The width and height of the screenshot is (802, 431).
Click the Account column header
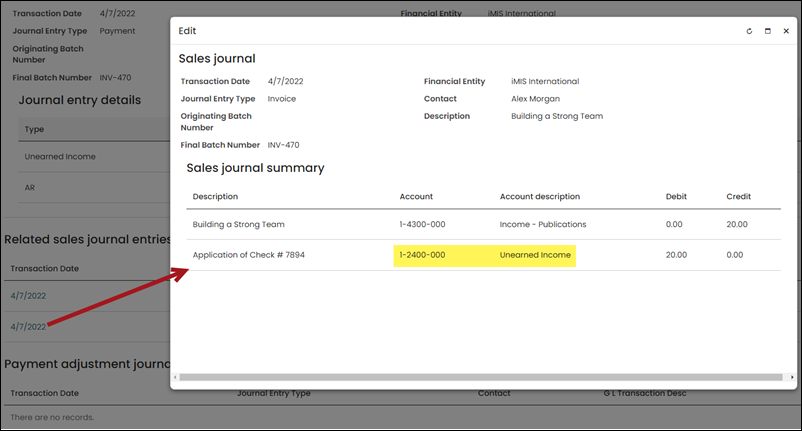[416, 196]
